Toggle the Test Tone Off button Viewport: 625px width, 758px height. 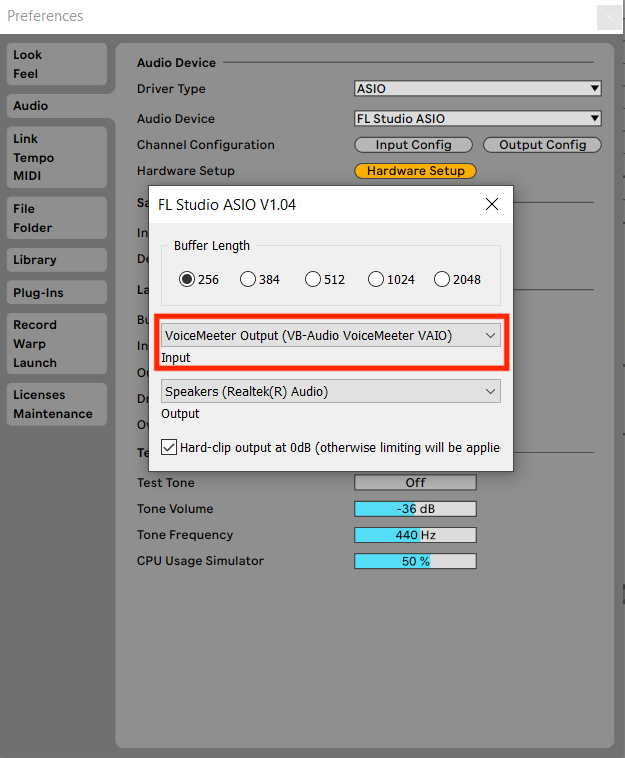[x=415, y=483]
